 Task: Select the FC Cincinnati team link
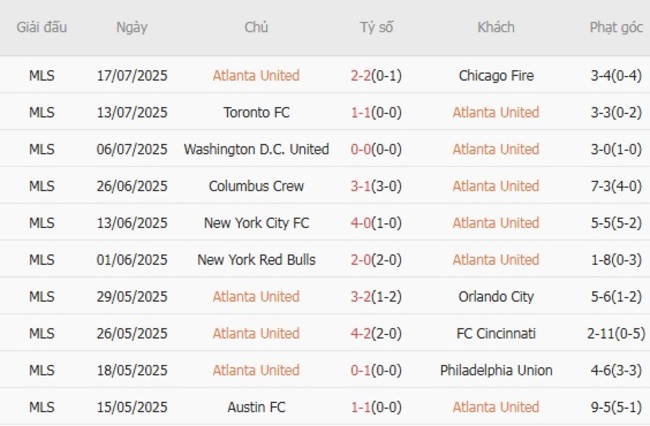tap(496, 334)
